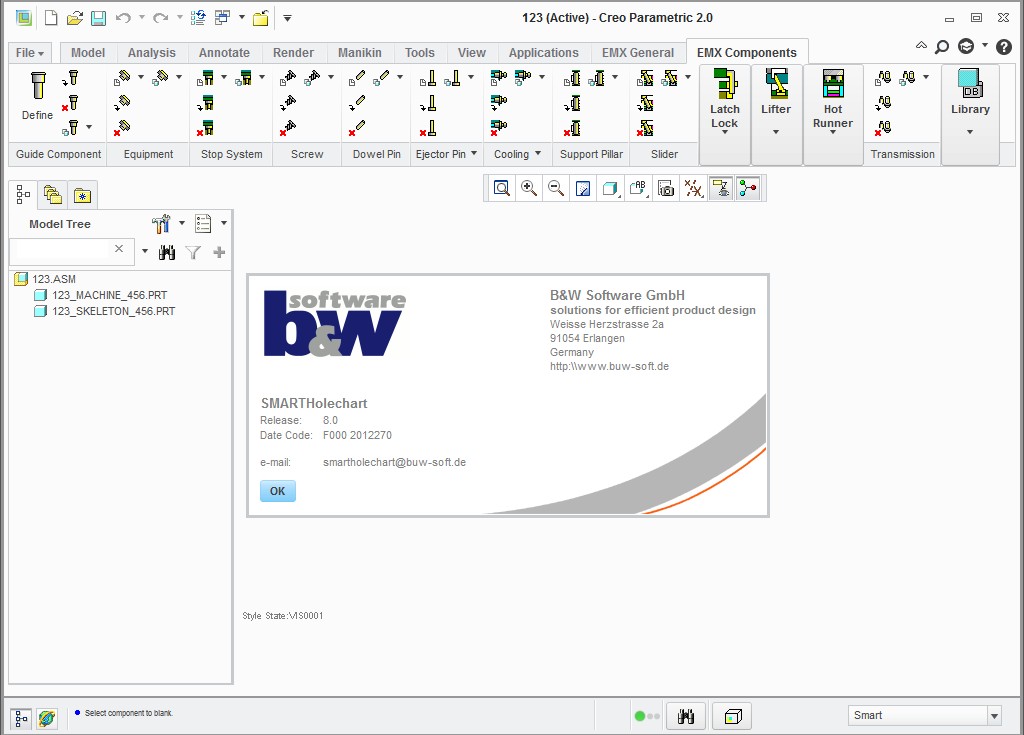
Task: Toggle navigation pane from status bar
Action: click(x=21, y=718)
